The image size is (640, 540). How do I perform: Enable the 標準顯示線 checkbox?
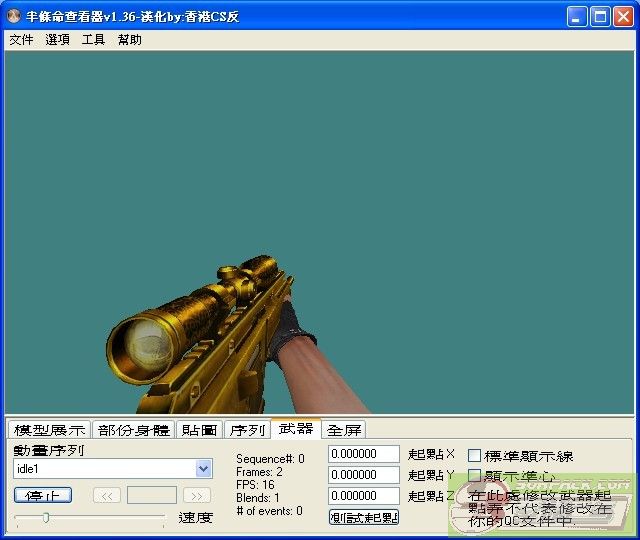(x=475, y=456)
